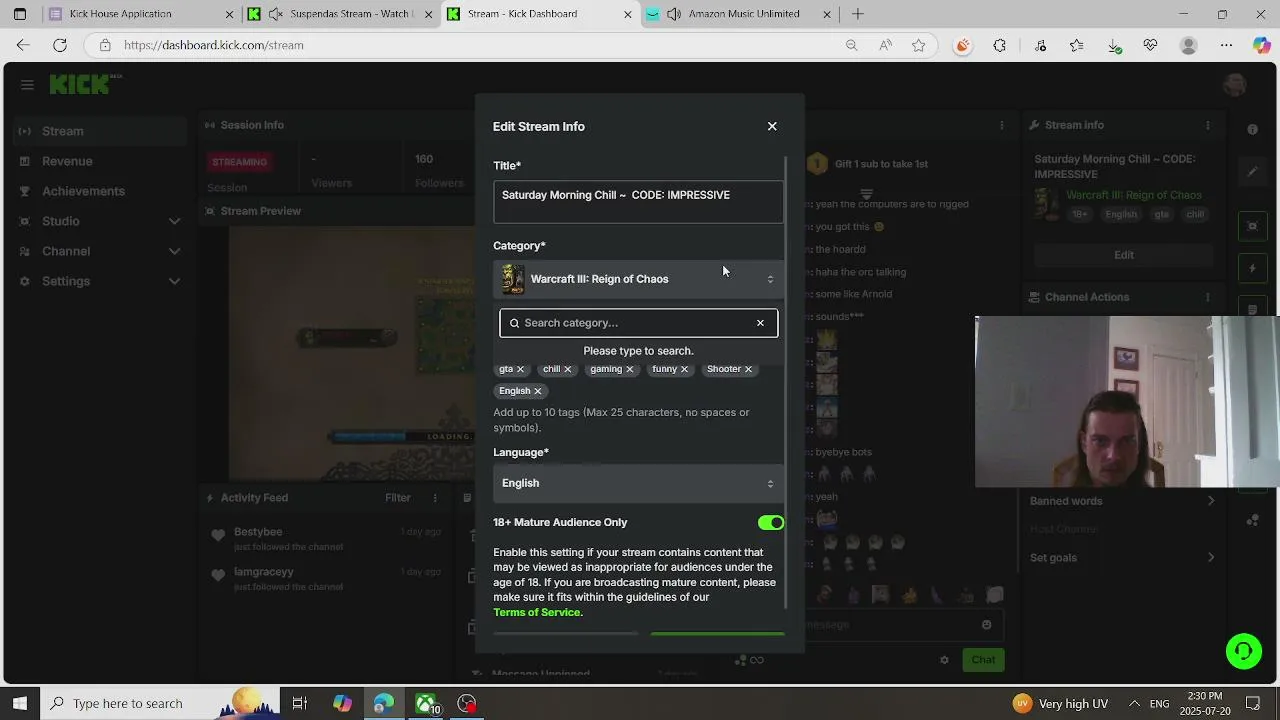Open the Language dropdown set to English
The width and height of the screenshot is (1280, 720).
pyautogui.click(x=638, y=483)
